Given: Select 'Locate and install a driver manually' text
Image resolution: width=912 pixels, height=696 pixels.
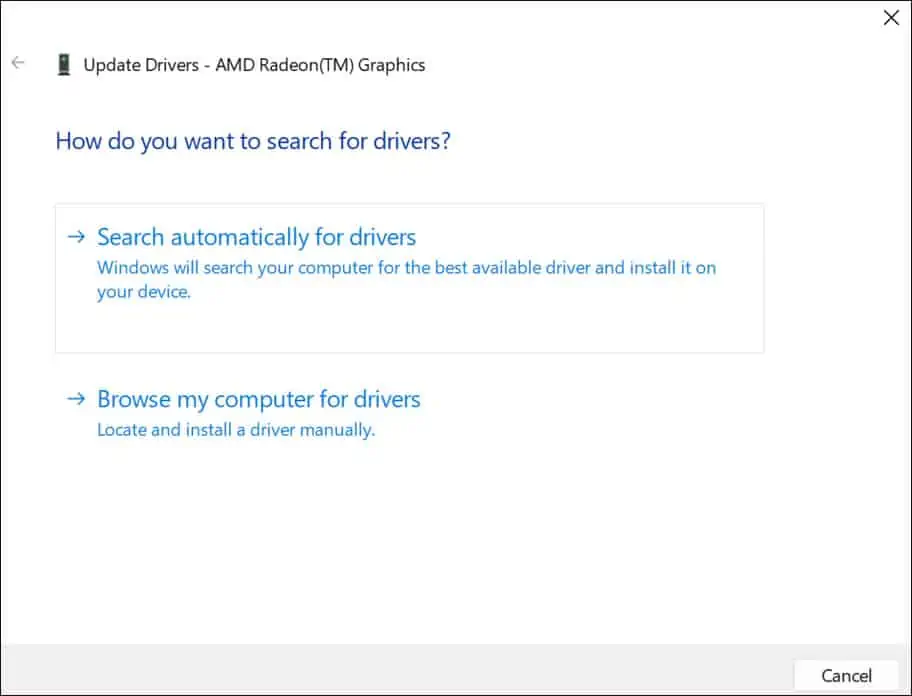Looking at the screenshot, I should coord(236,430).
